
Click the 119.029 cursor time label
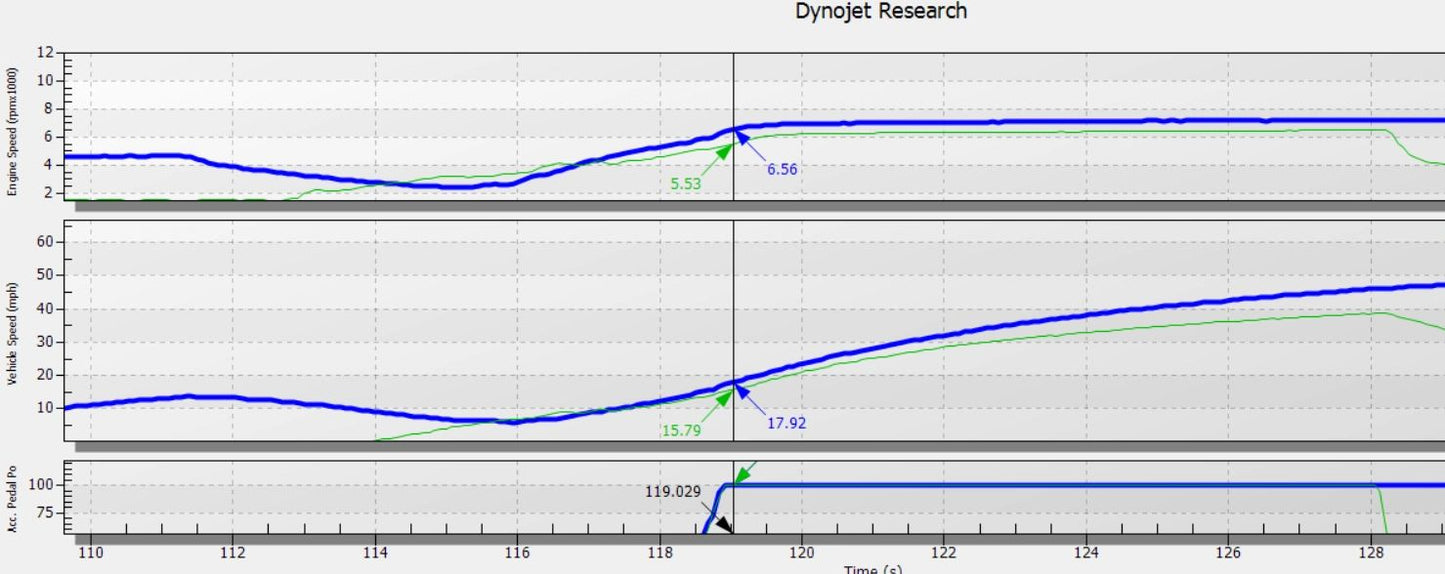click(687, 492)
